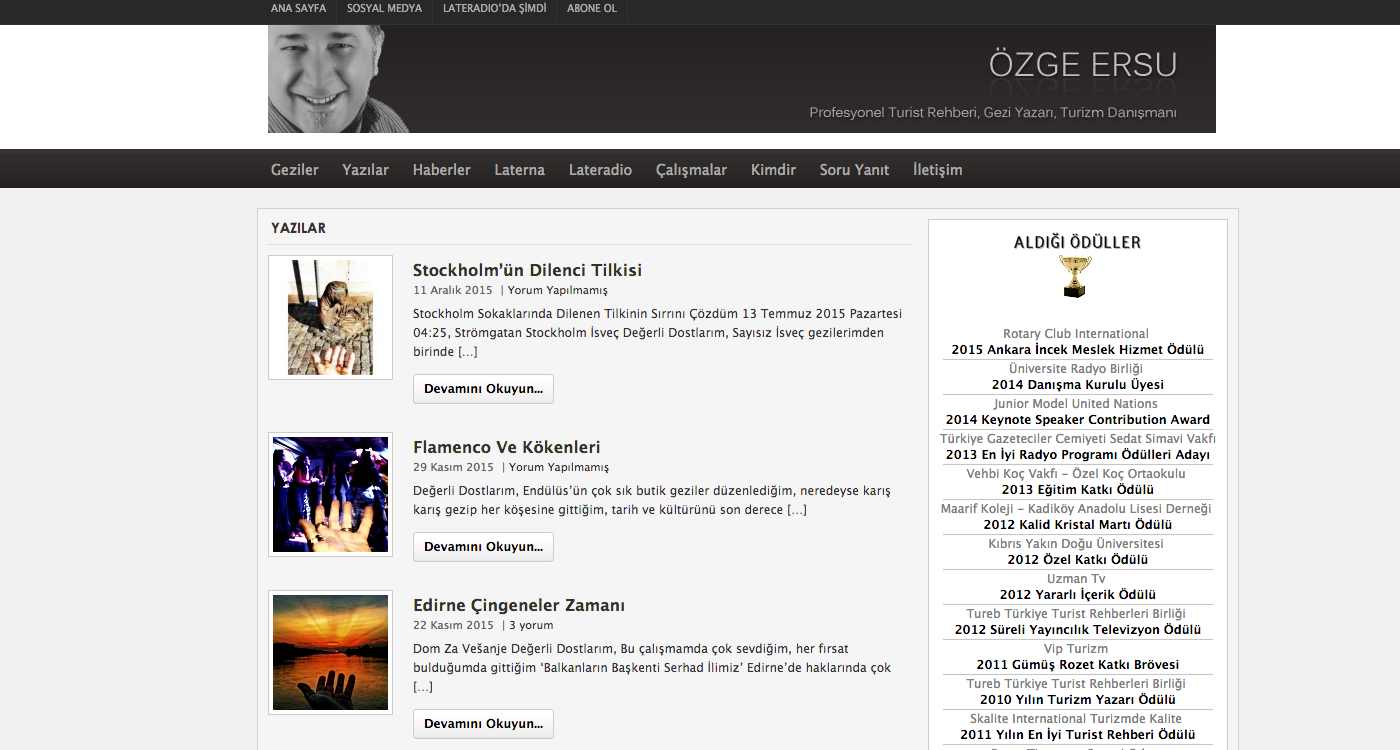1400x750 pixels.
Task: Click Rotary Club International label
Action: [1076, 334]
